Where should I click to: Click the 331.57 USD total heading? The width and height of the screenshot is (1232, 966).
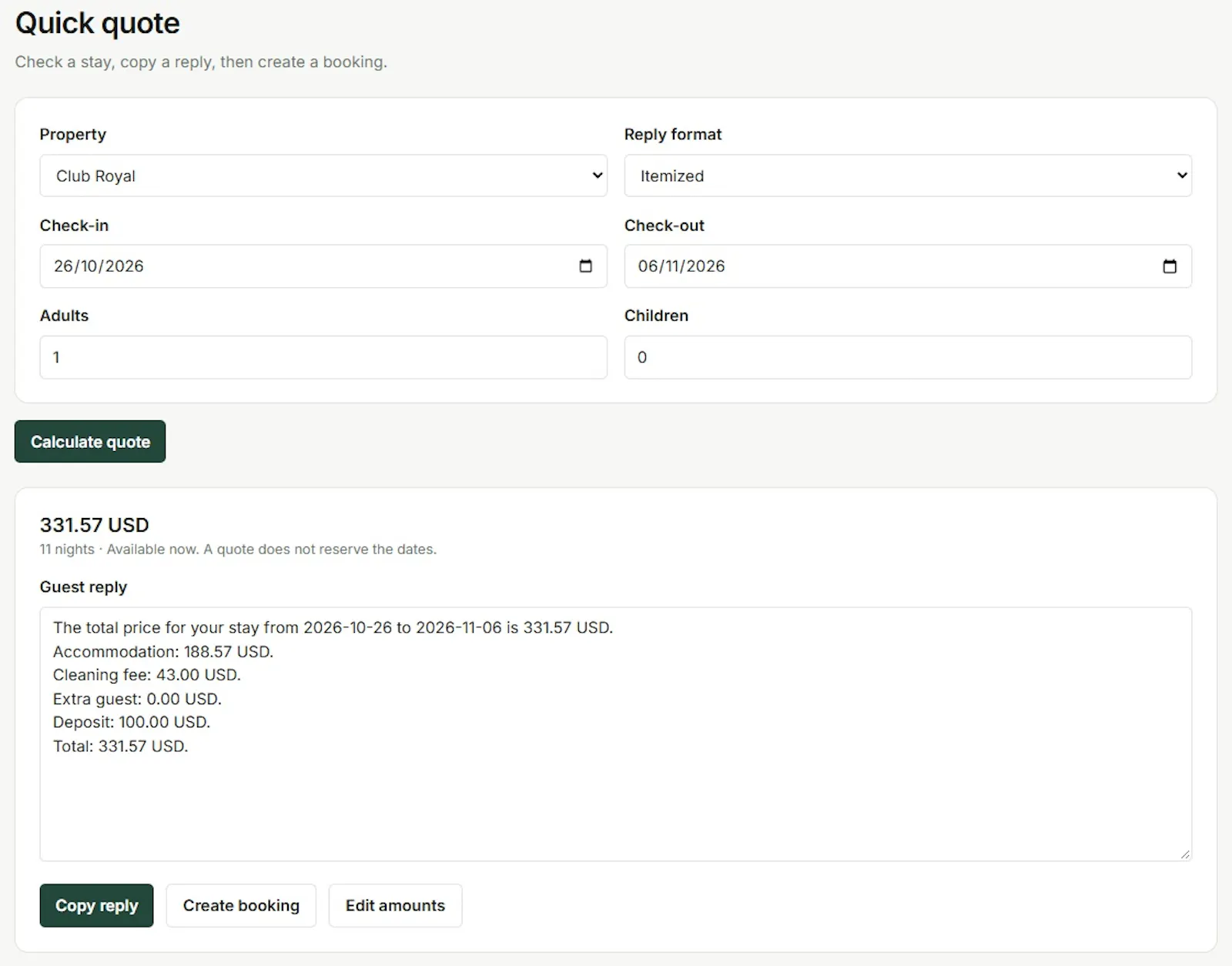[94, 525]
